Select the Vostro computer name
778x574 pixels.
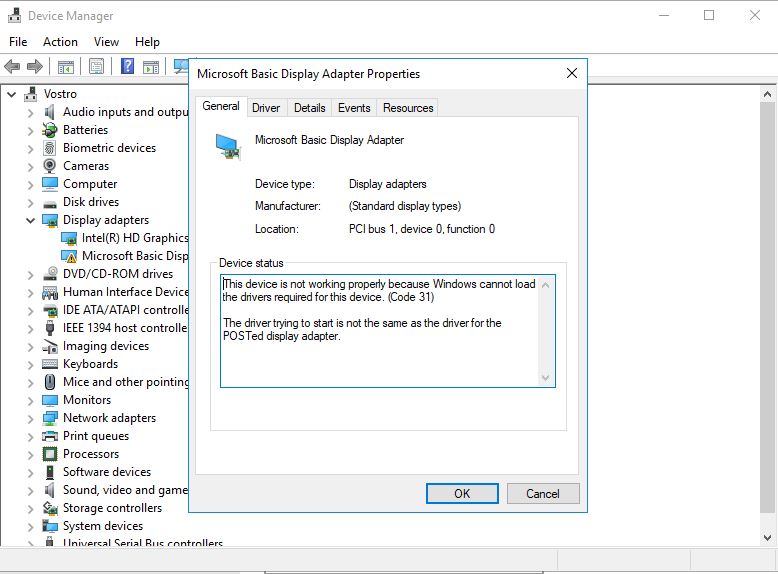(x=60, y=94)
